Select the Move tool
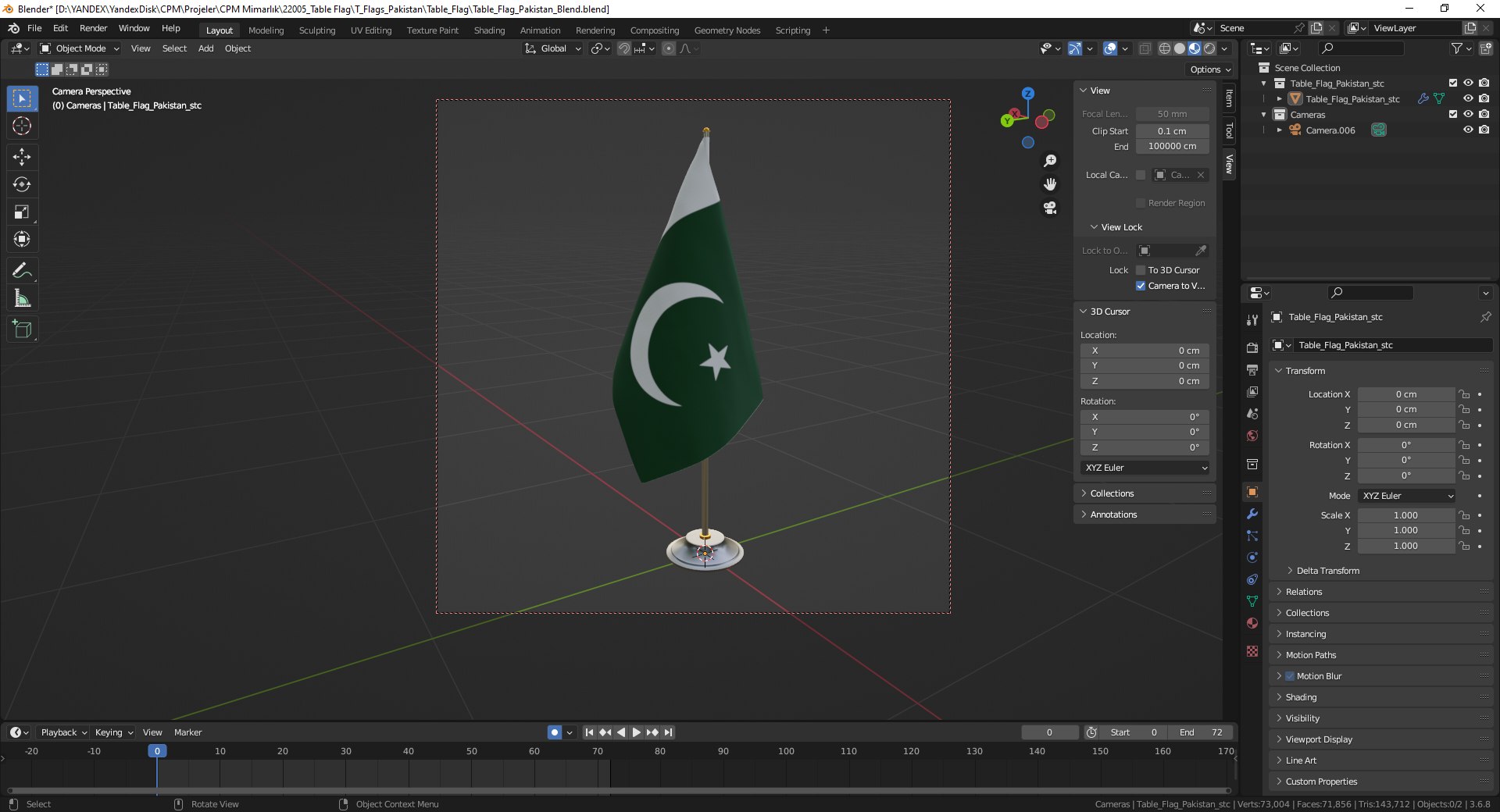The height and width of the screenshot is (812, 1500). (22, 157)
